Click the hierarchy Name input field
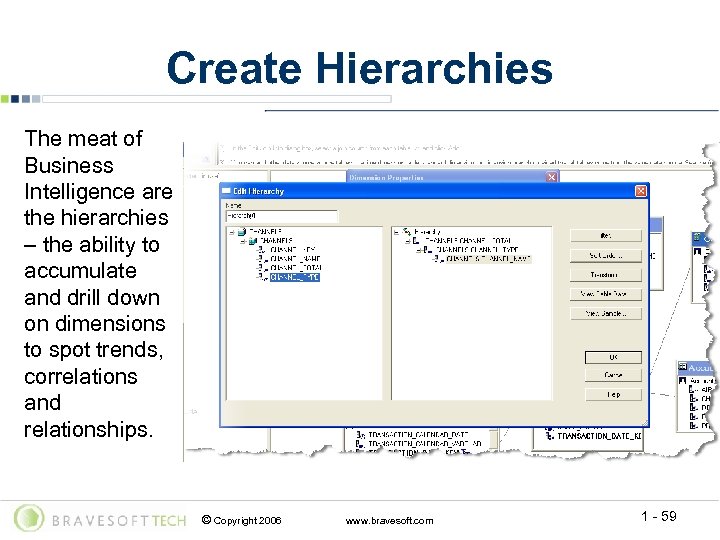 point(281,216)
